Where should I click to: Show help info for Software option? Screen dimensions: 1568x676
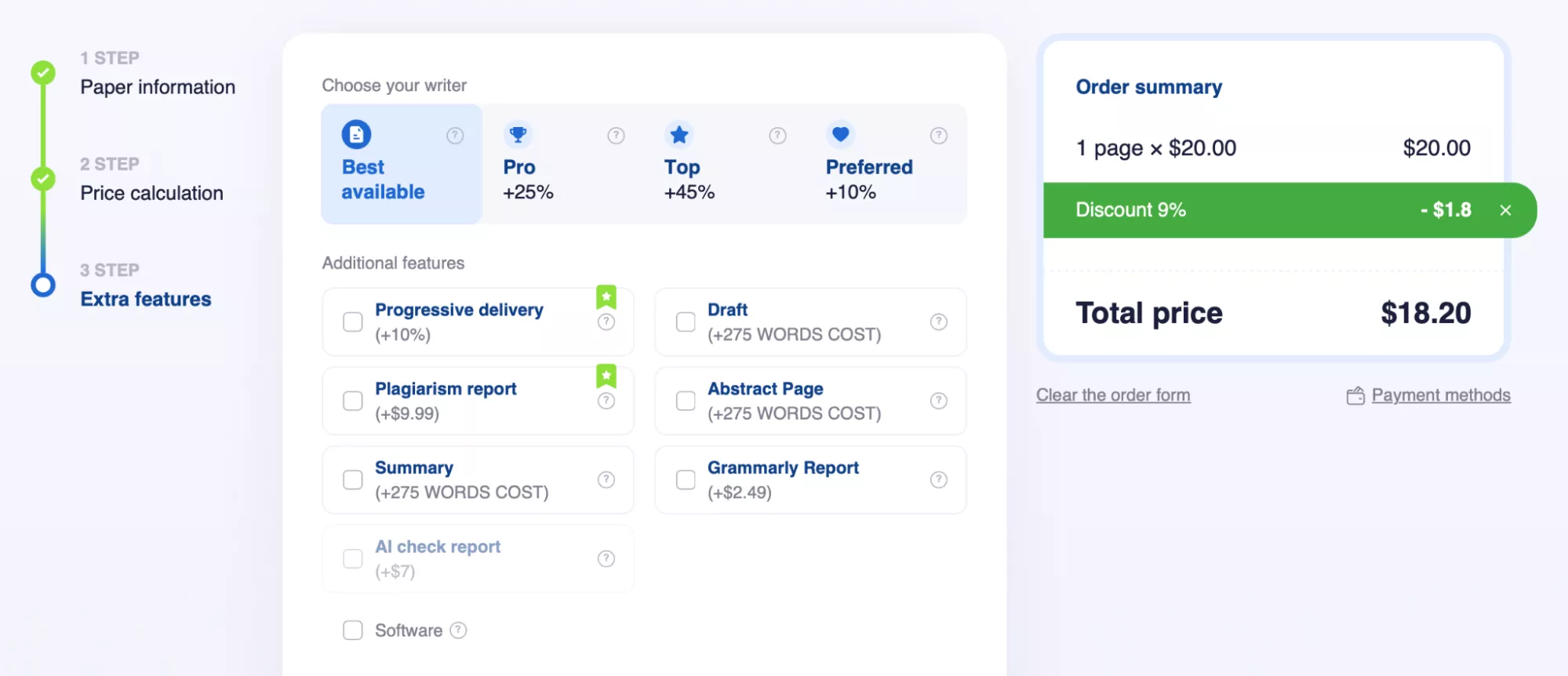tap(459, 631)
